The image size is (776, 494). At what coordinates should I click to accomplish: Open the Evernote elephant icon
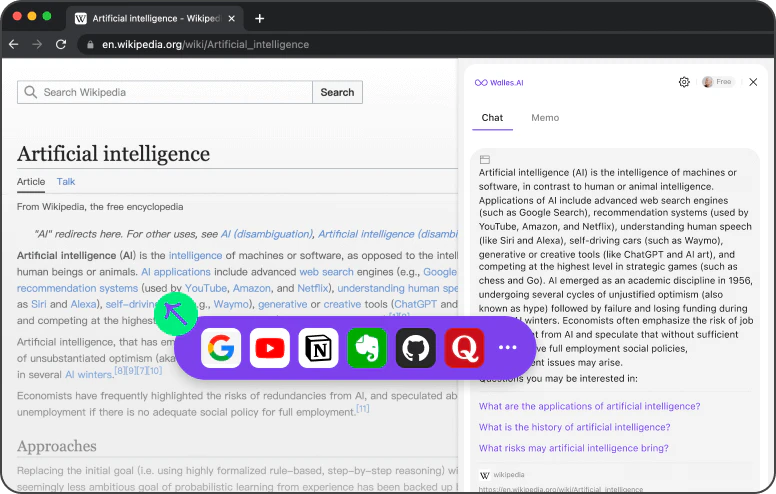point(367,348)
